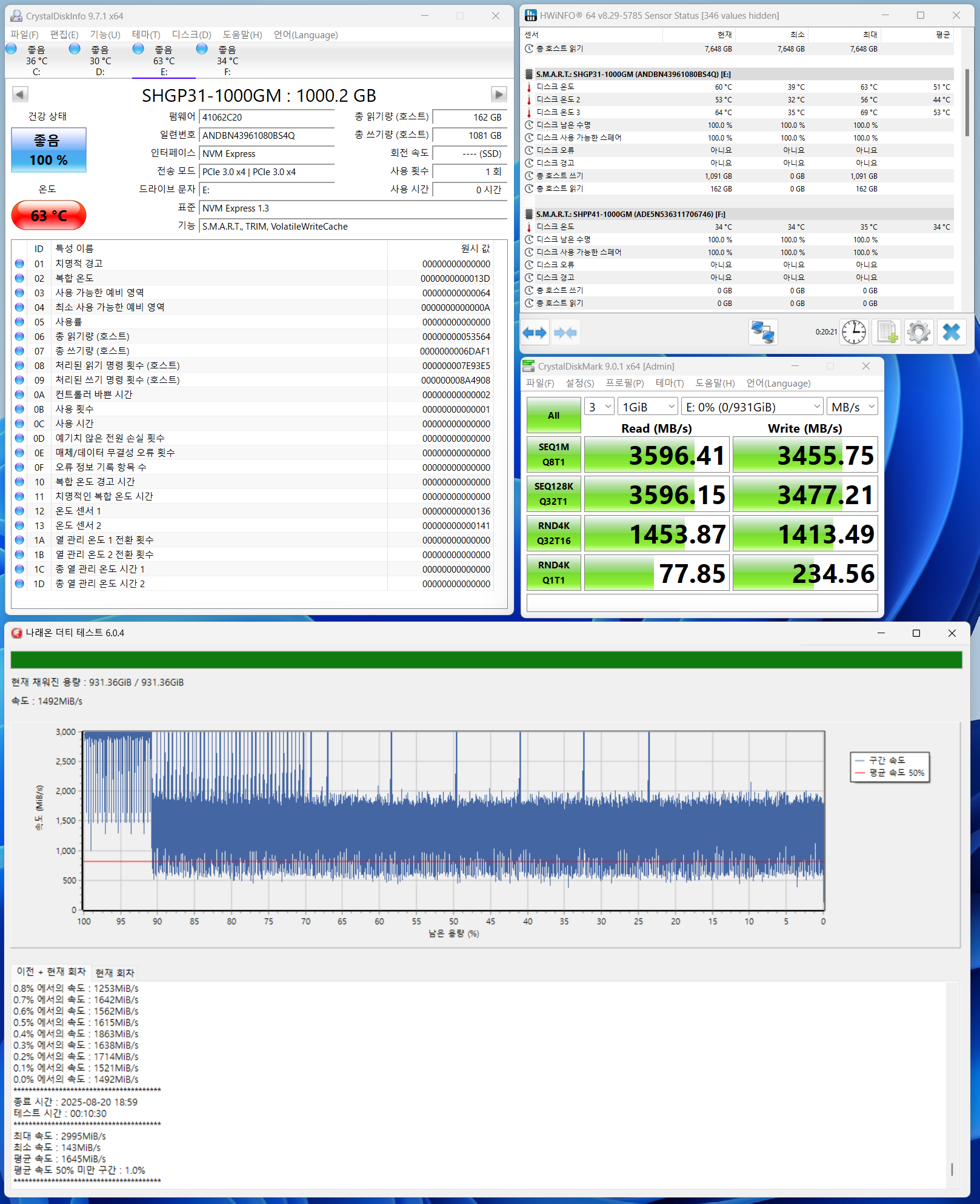Expand the MB/s unit dropdown
This screenshot has width=980, height=1204.
tap(853, 407)
